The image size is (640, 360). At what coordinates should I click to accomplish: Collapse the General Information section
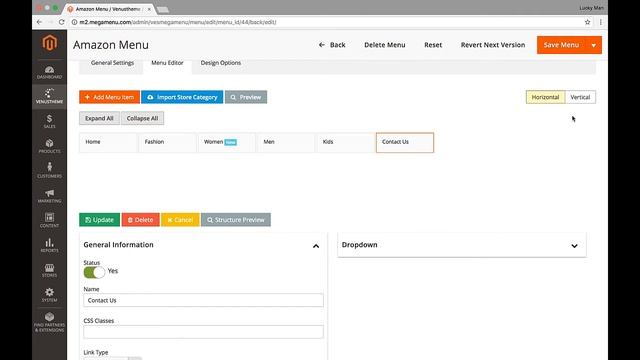[x=316, y=246]
